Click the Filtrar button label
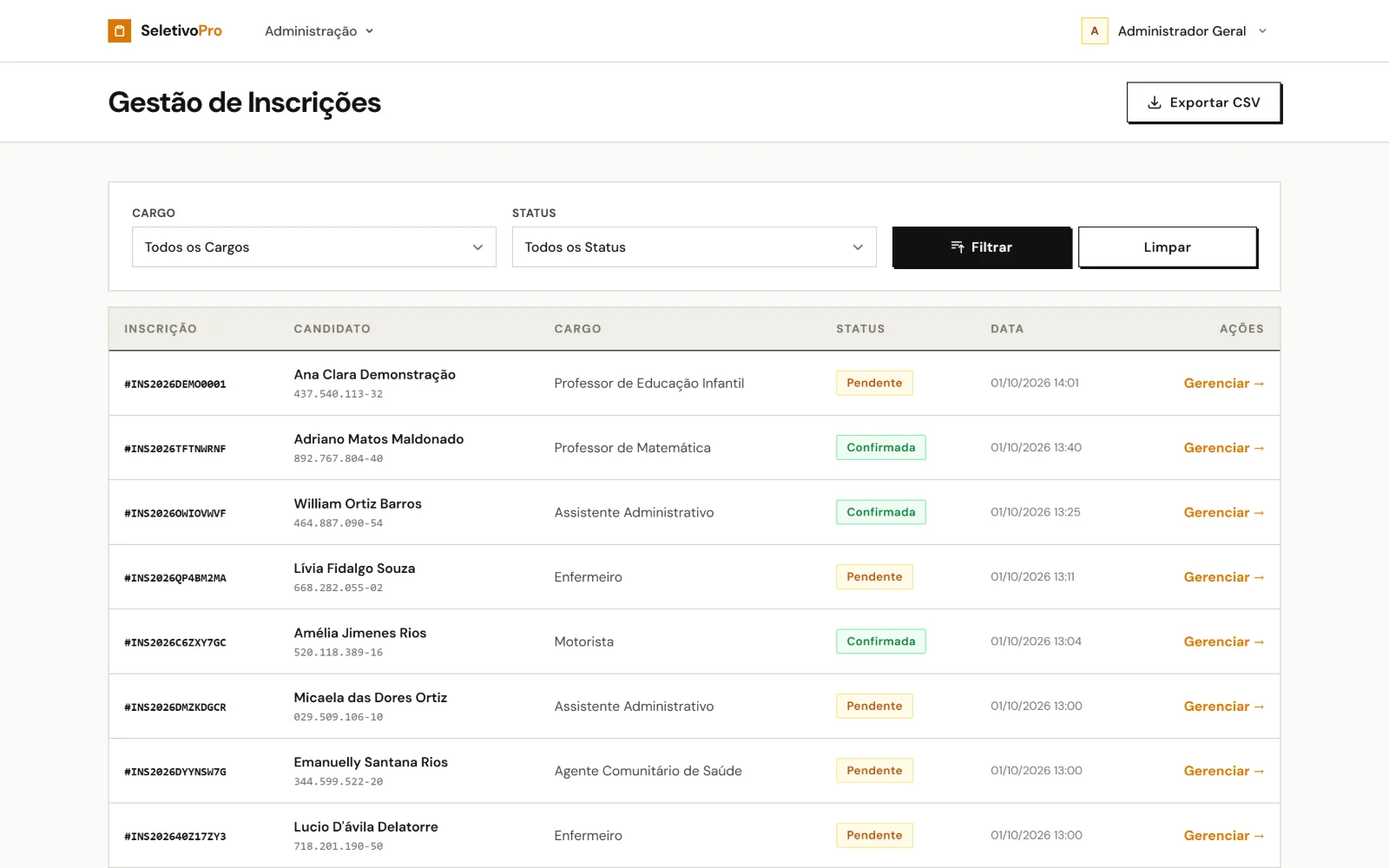The width and height of the screenshot is (1389, 868). click(x=991, y=247)
